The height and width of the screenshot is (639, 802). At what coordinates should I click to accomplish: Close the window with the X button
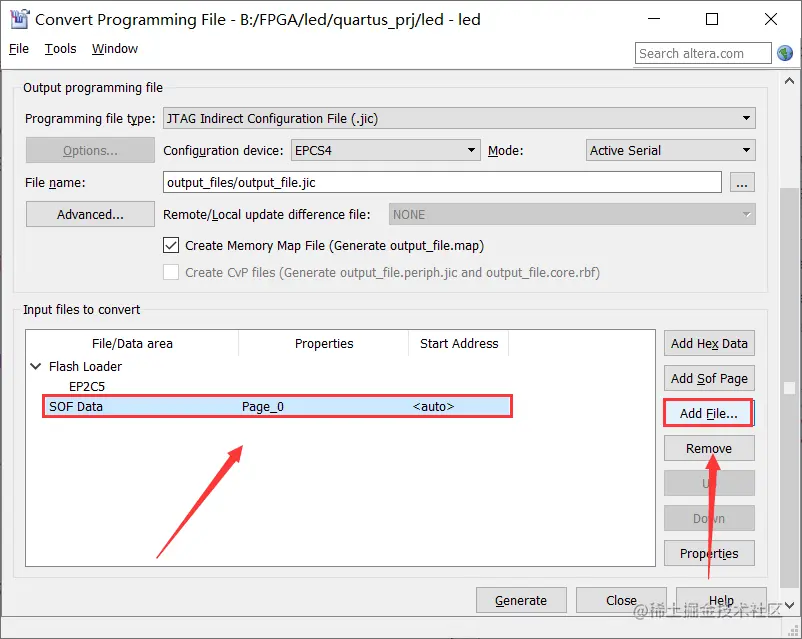[x=771, y=19]
